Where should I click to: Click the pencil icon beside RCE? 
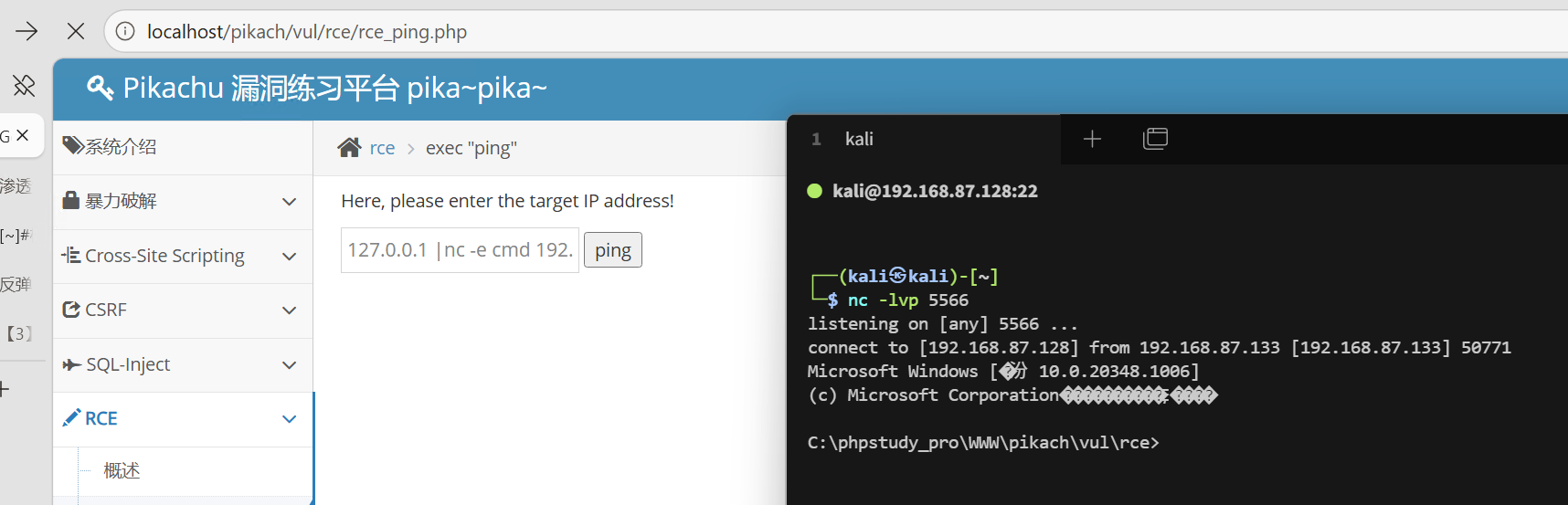click(71, 418)
